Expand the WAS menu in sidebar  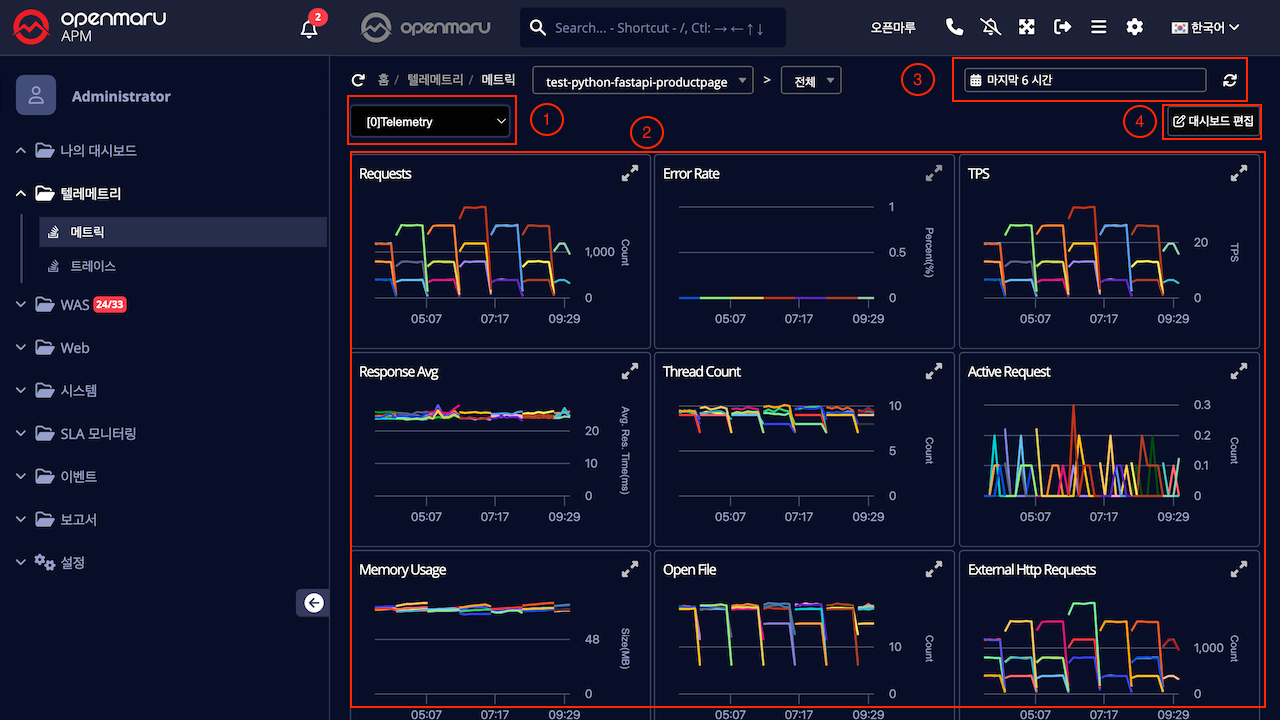click(x=75, y=305)
